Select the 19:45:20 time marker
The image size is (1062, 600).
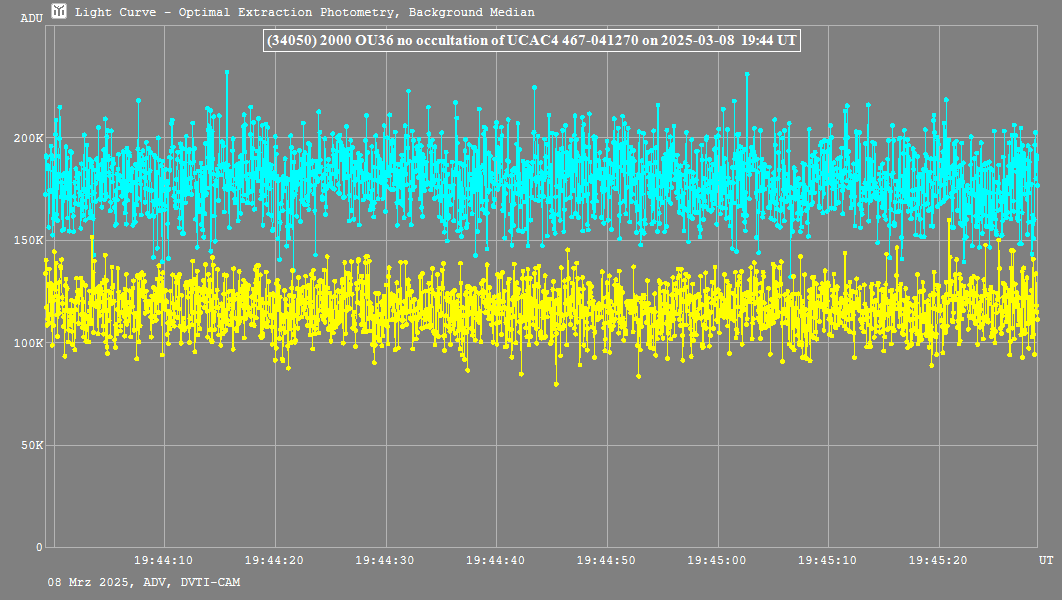point(939,561)
